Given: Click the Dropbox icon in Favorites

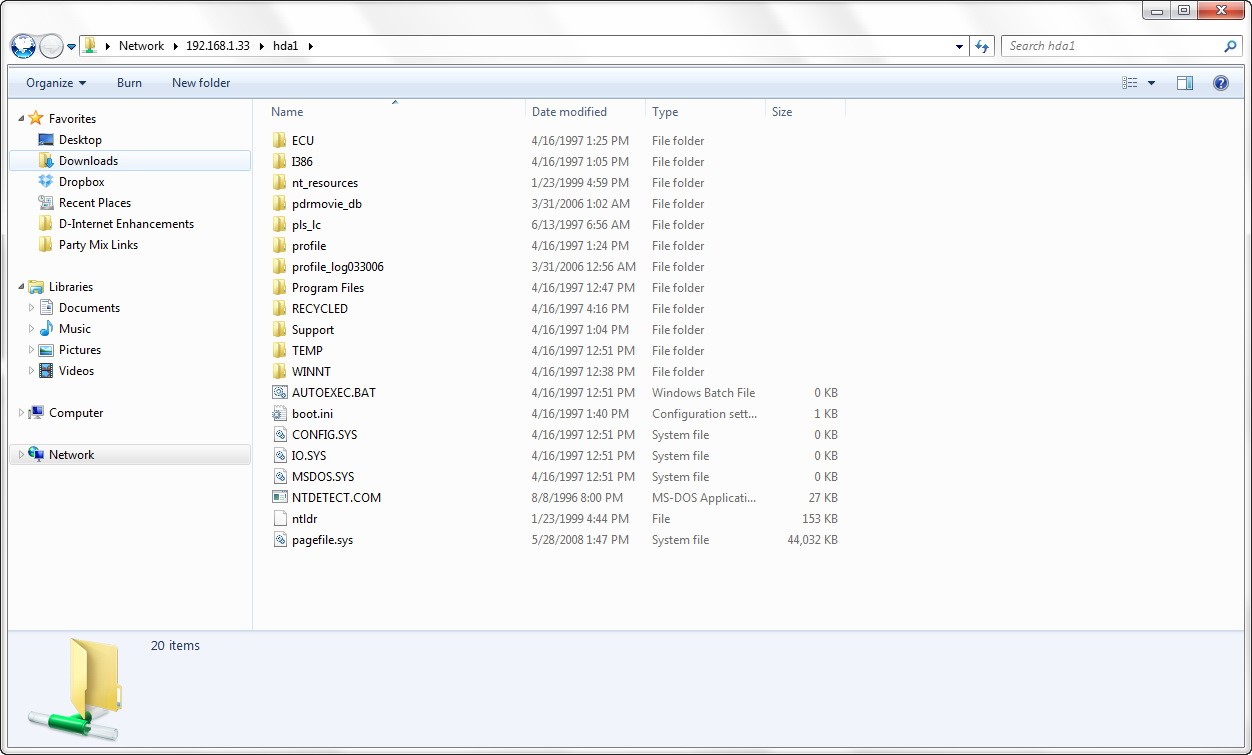Looking at the screenshot, I should tap(45, 181).
